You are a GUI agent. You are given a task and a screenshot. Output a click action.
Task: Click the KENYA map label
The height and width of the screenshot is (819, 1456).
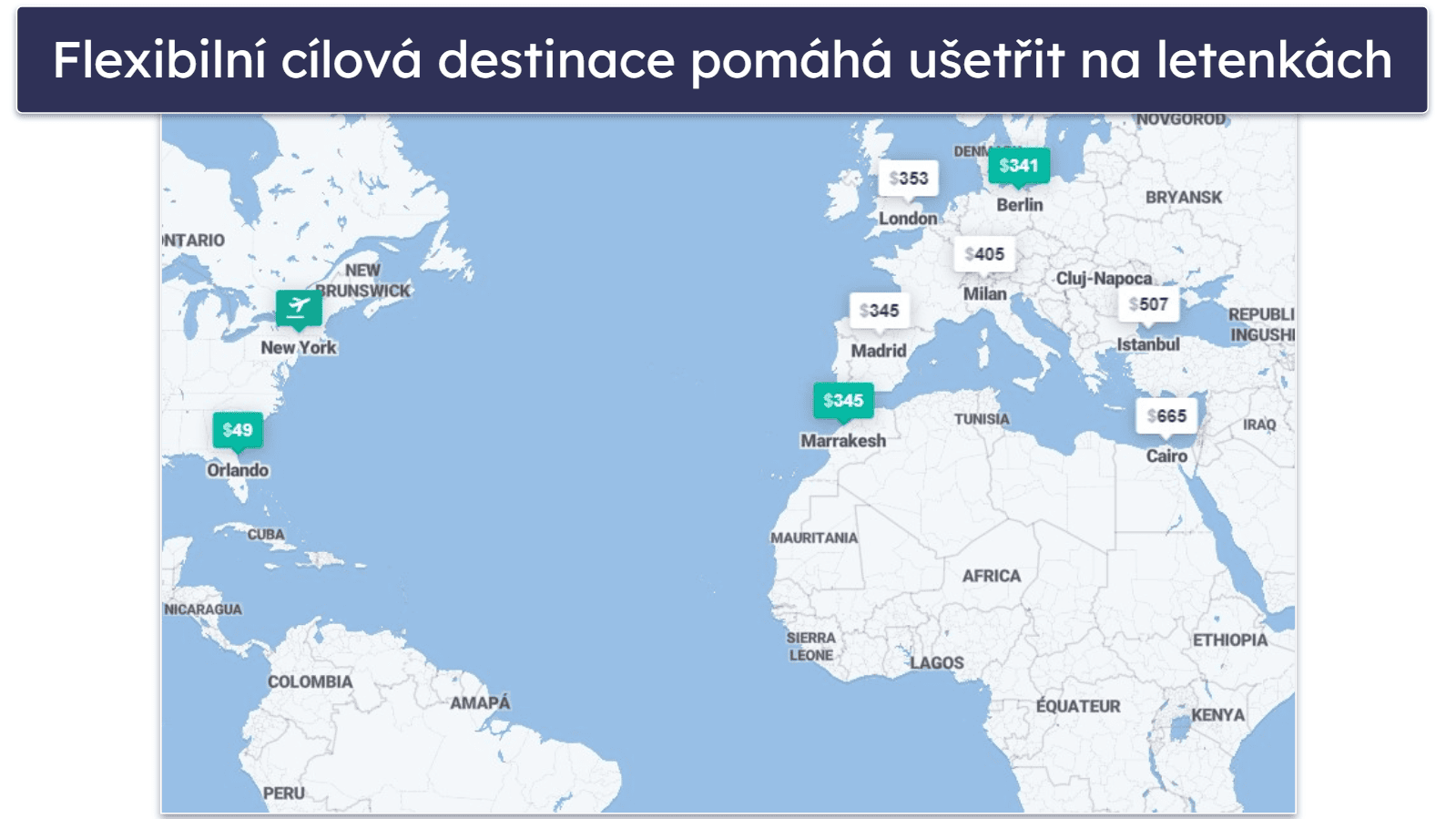click(1218, 715)
